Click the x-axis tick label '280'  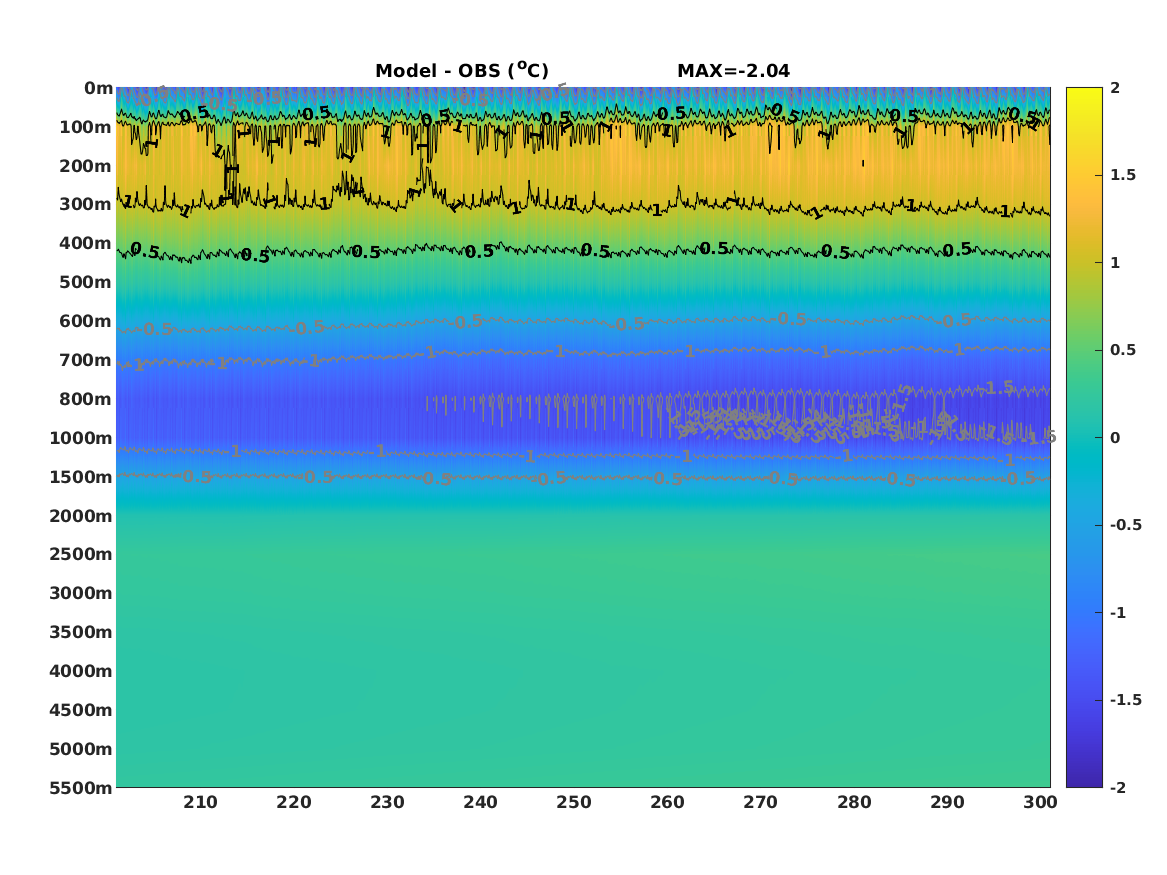[854, 802]
